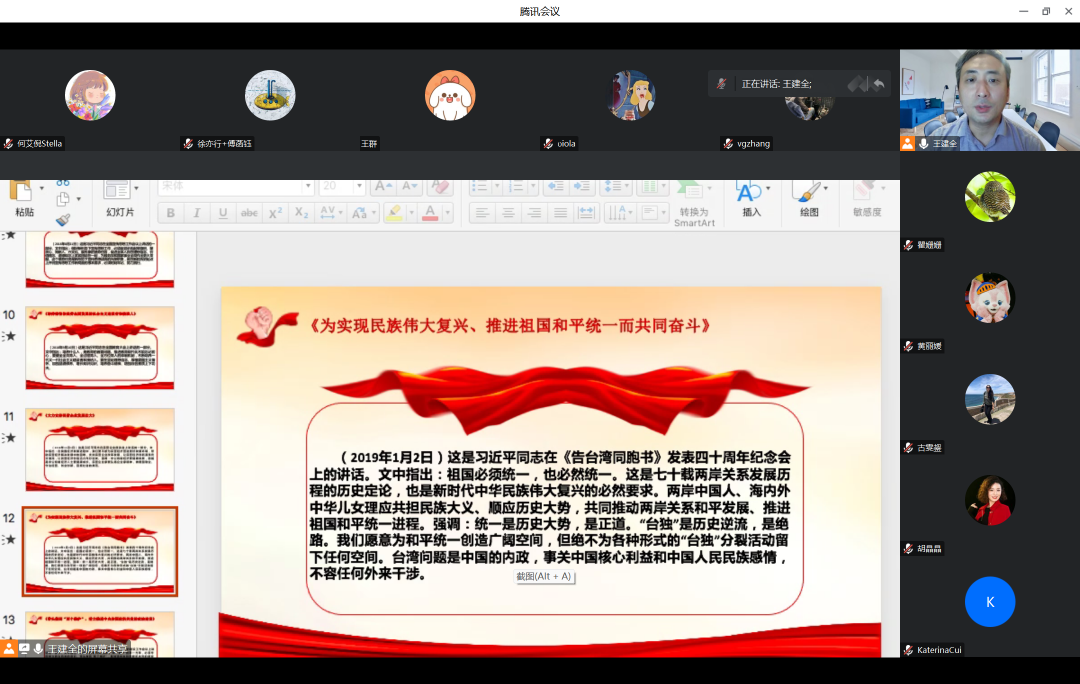Open the Insert (插入) shapes menu

(751, 198)
